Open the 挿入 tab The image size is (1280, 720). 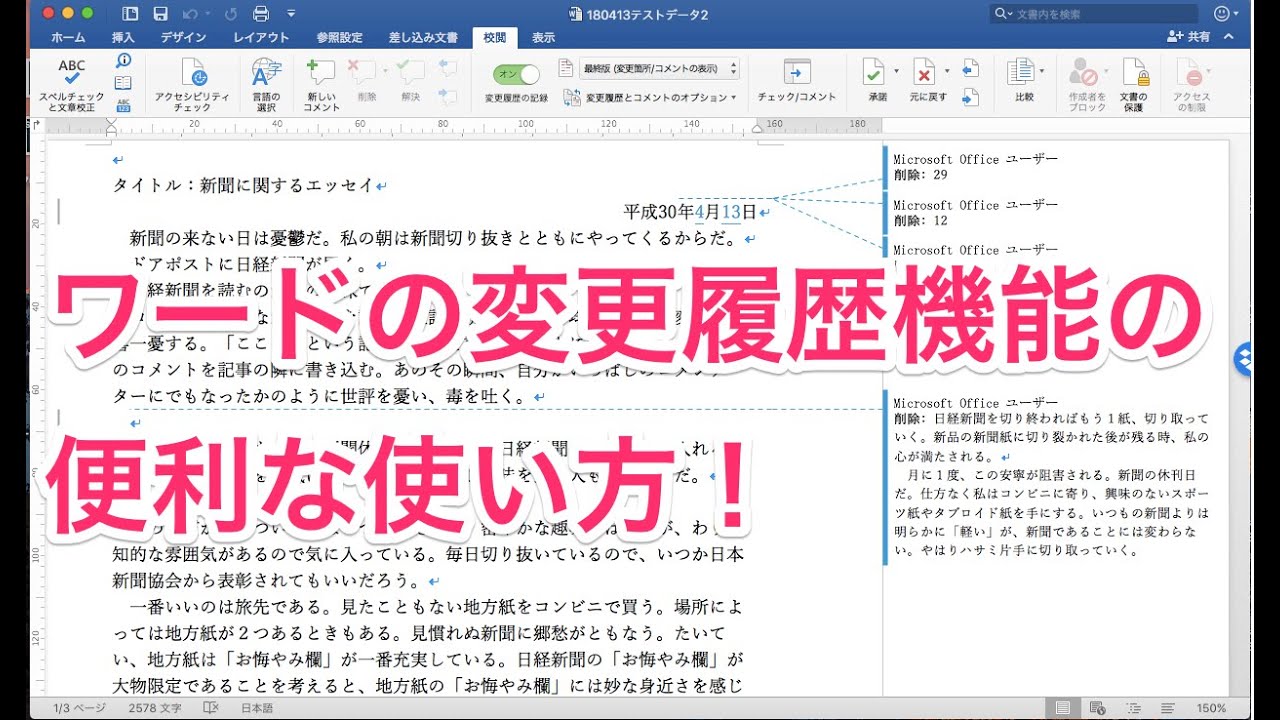point(123,37)
